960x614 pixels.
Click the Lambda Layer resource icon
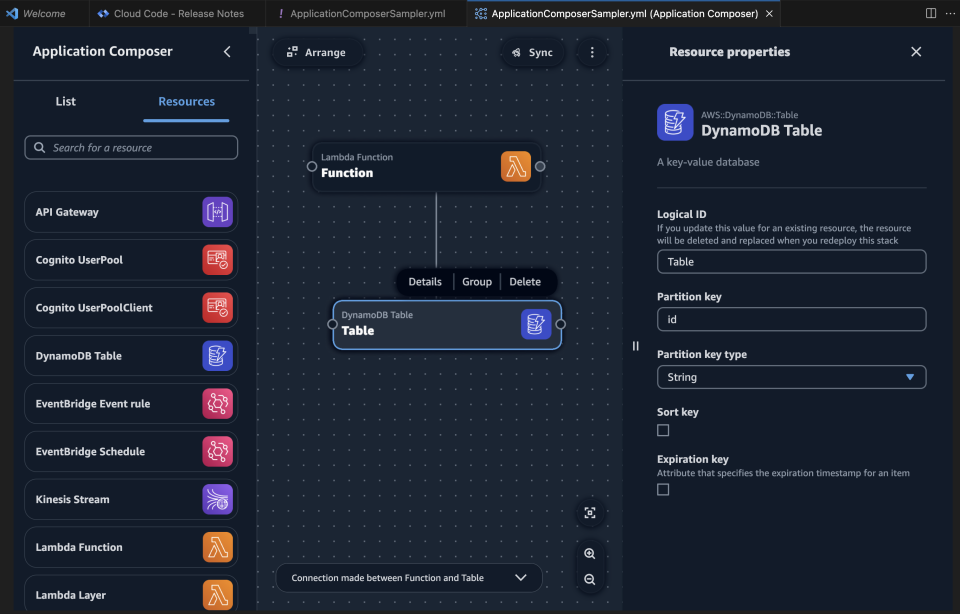pyautogui.click(x=215, y=594)
